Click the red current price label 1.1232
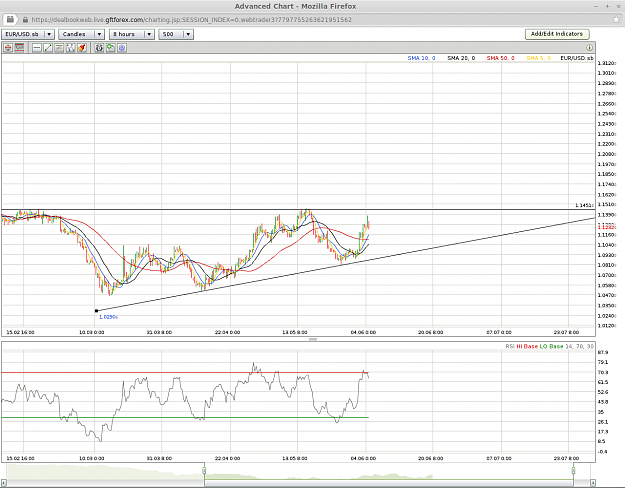Viewport: 625px width, 488px height. pyautogui.click(x=607, y=226)
